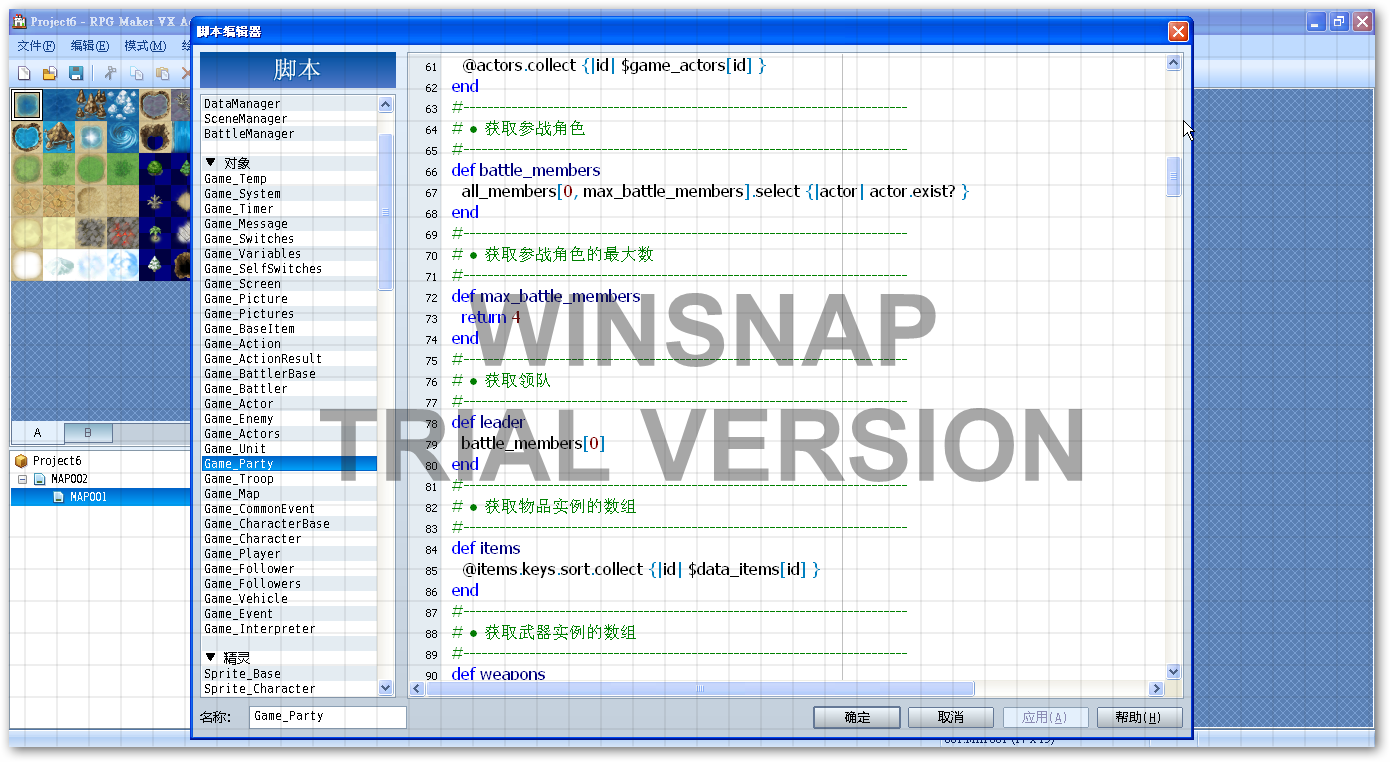Click the script list's scroll-up arrow
This screenshot has height=762, width=1390.
(x=386, y=104)
